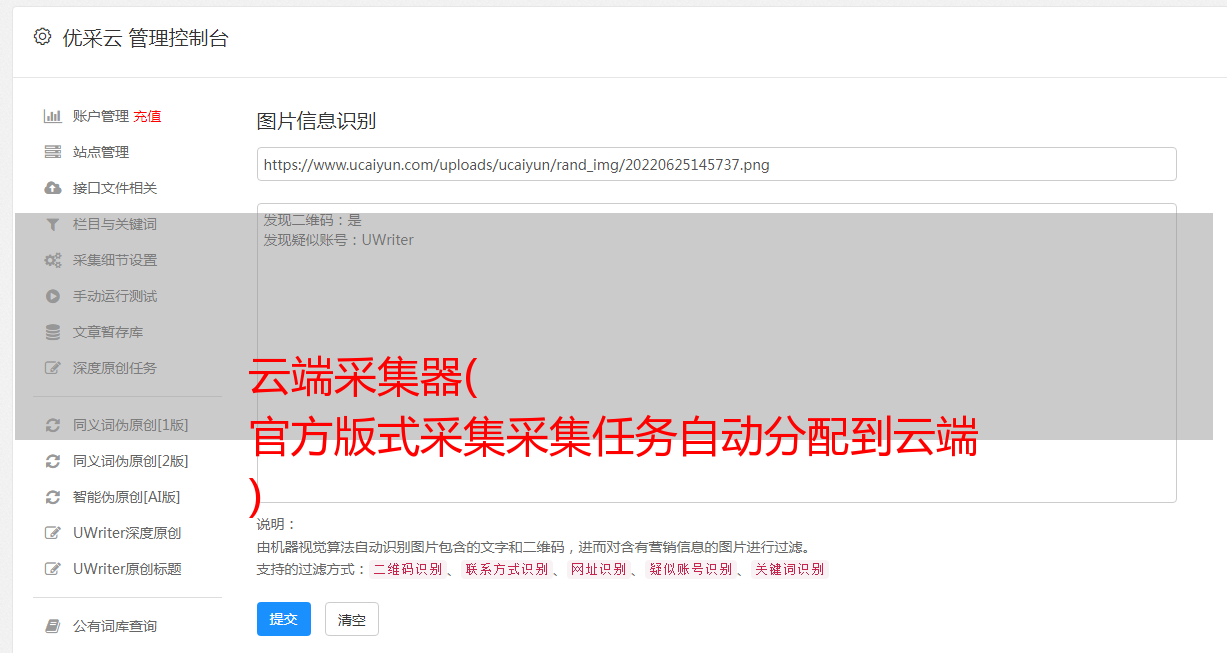Select 同义词伪原创[2版]
1227x653 pixels.
pos(130,461)
